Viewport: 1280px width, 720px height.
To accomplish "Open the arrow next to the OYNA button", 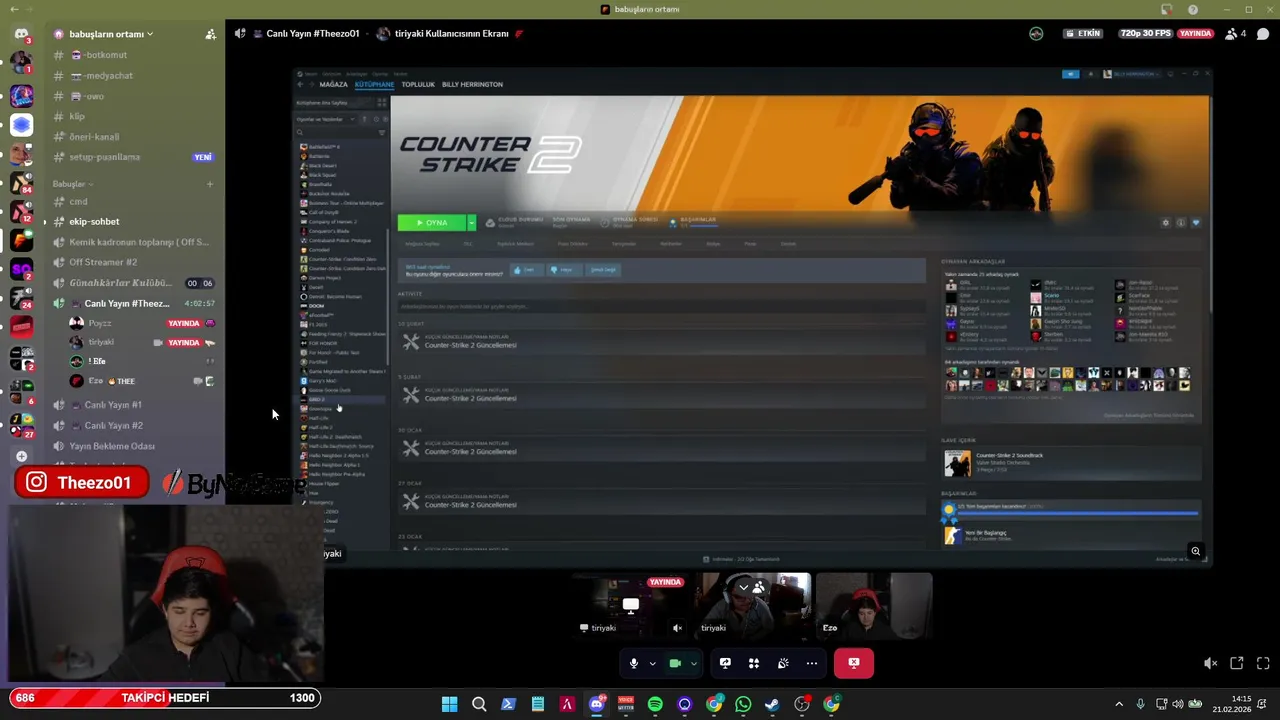I will click(472, 222).
